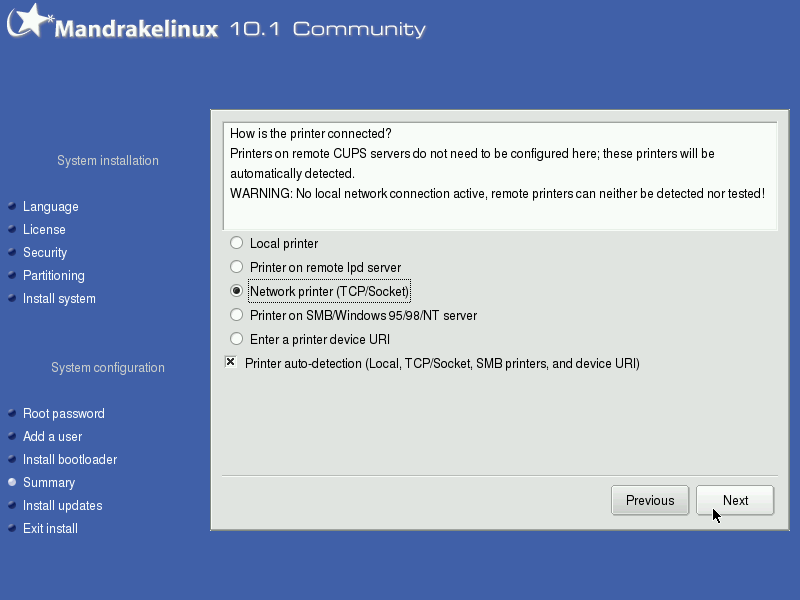The image size is (800, 600).
Task: Click the Partitioning step label
Action: tap(54, 276)
